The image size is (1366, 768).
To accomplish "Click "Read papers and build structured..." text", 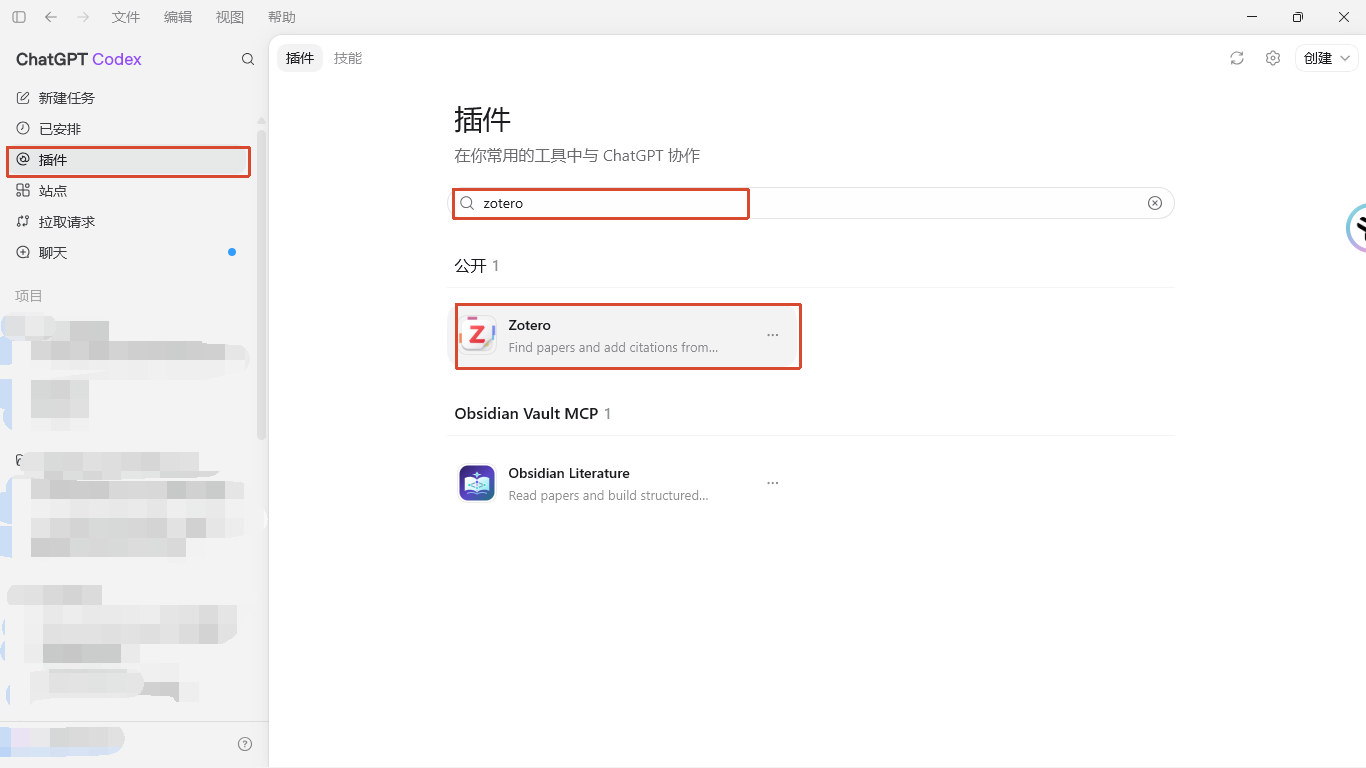I will pyautogui.click(x=608, y=496).
